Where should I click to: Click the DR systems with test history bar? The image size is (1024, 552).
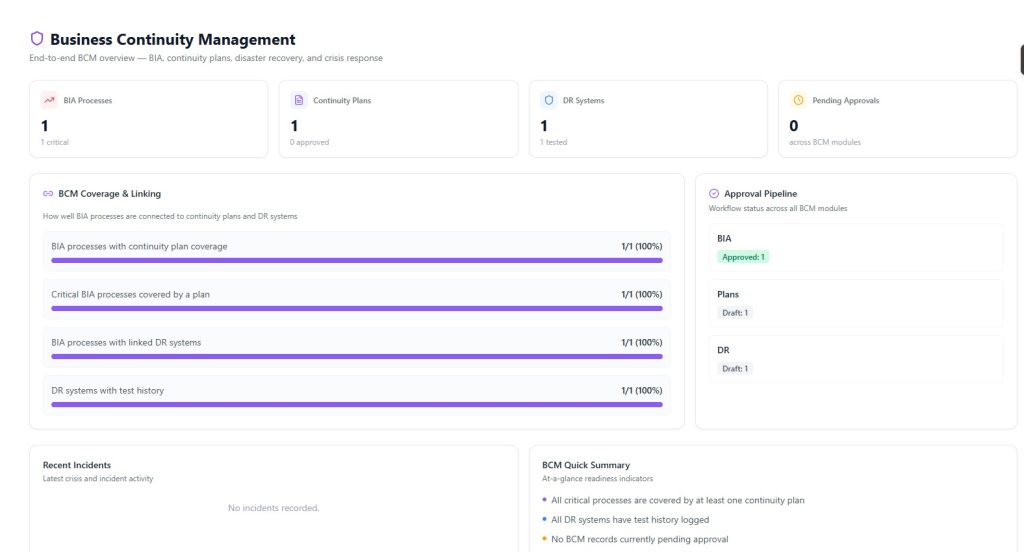click(357, 404)
